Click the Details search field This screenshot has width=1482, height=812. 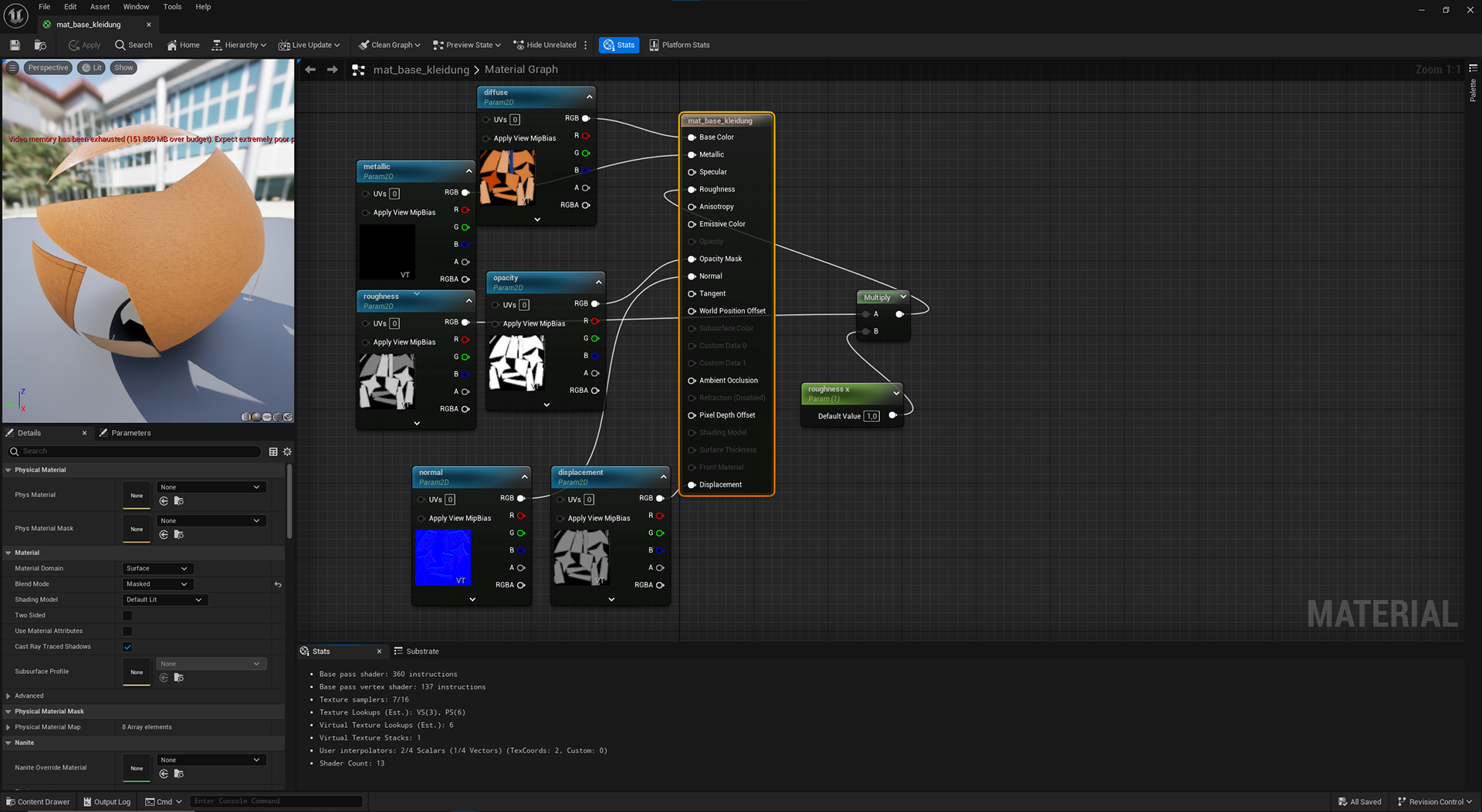click(x=134, y=452)
